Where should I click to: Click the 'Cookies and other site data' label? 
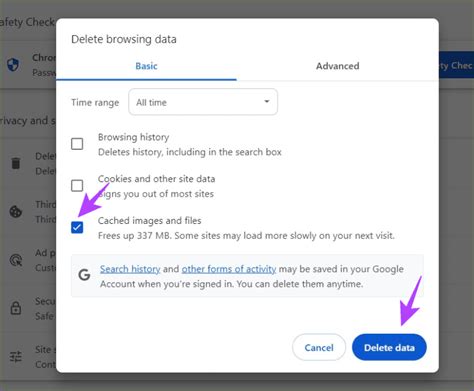tap(156, 179)
